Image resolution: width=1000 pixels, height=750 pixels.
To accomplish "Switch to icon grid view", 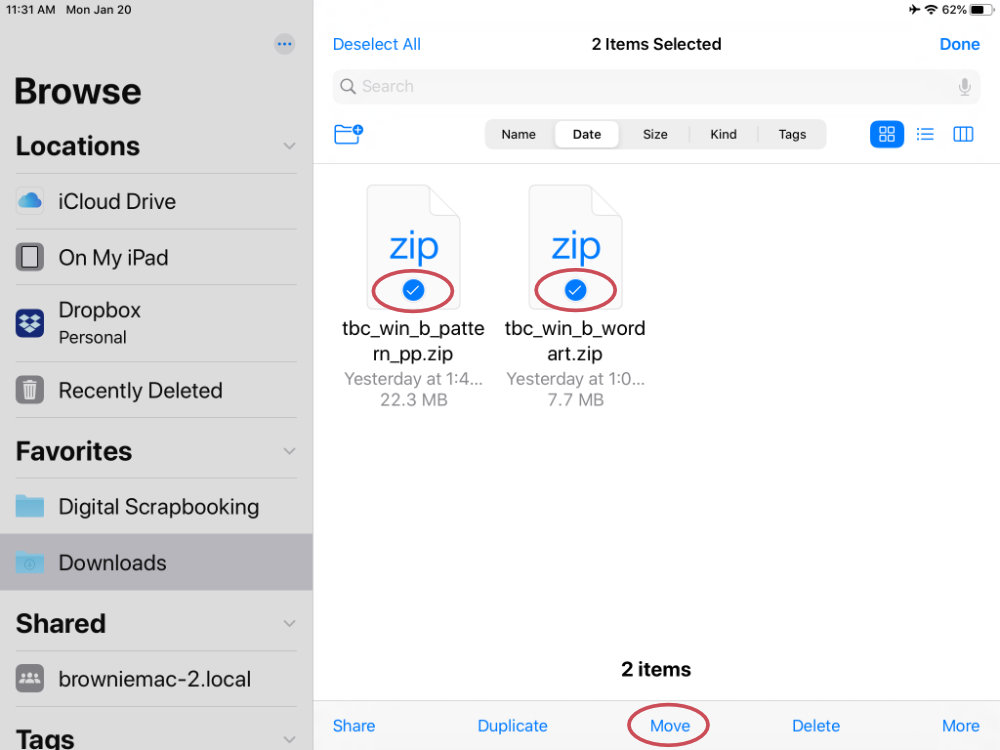I will tap(886, 134).
